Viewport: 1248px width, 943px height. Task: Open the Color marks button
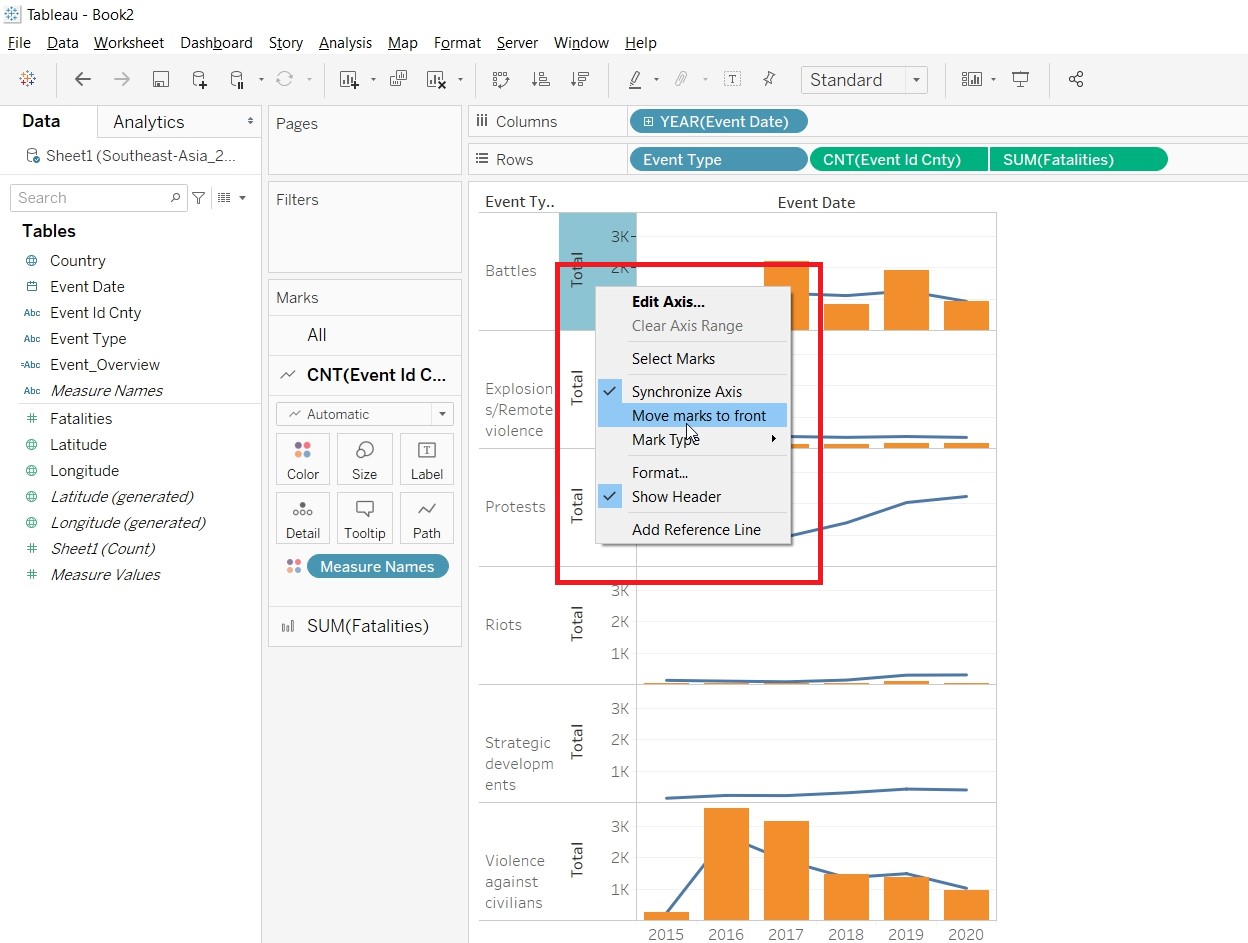tap(303, 460)
